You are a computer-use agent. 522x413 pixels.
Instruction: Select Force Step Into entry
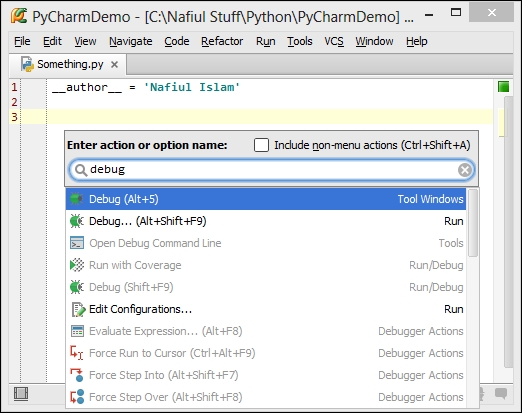(266, 375)
